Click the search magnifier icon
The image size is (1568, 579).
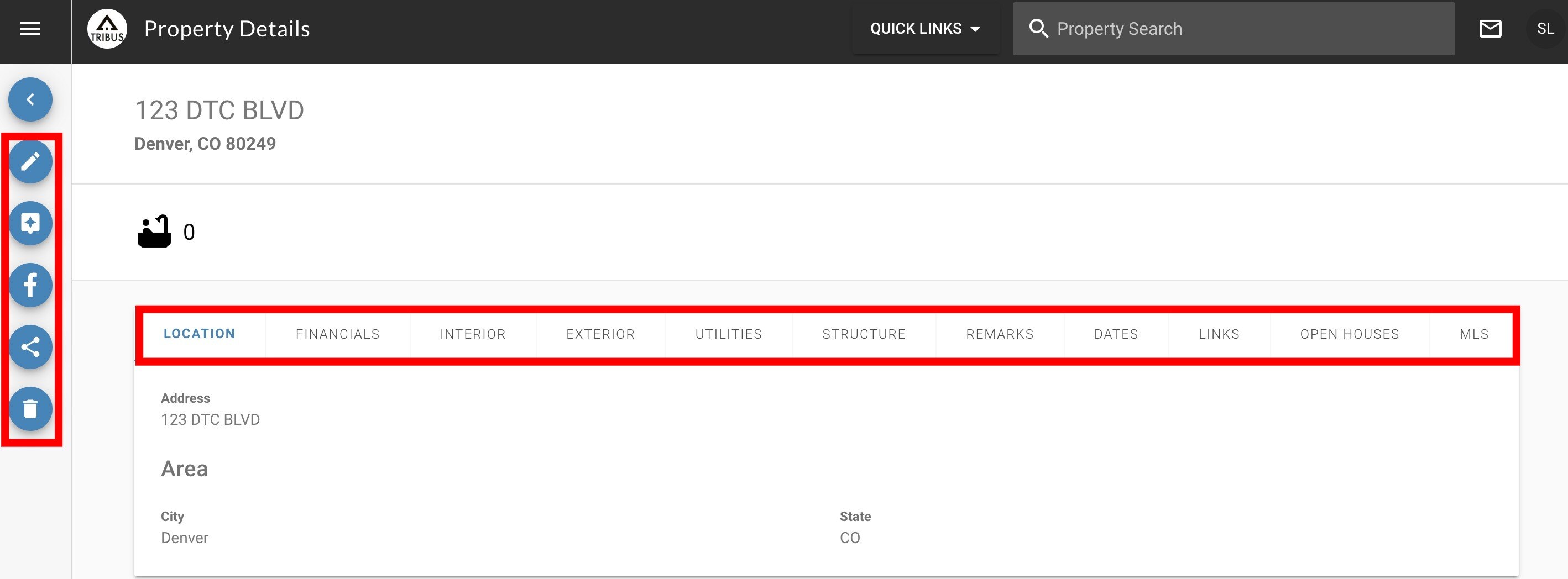[x=1038, y=29]
